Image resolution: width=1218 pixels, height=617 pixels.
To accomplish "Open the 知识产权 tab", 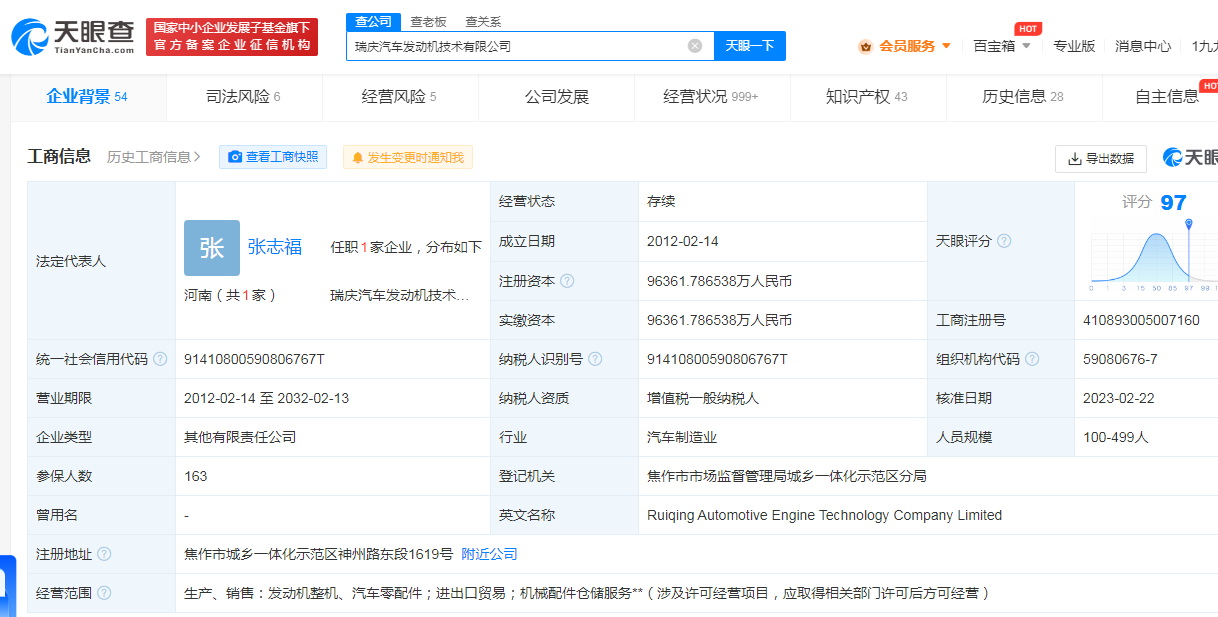I will click(x=866, y=97).
